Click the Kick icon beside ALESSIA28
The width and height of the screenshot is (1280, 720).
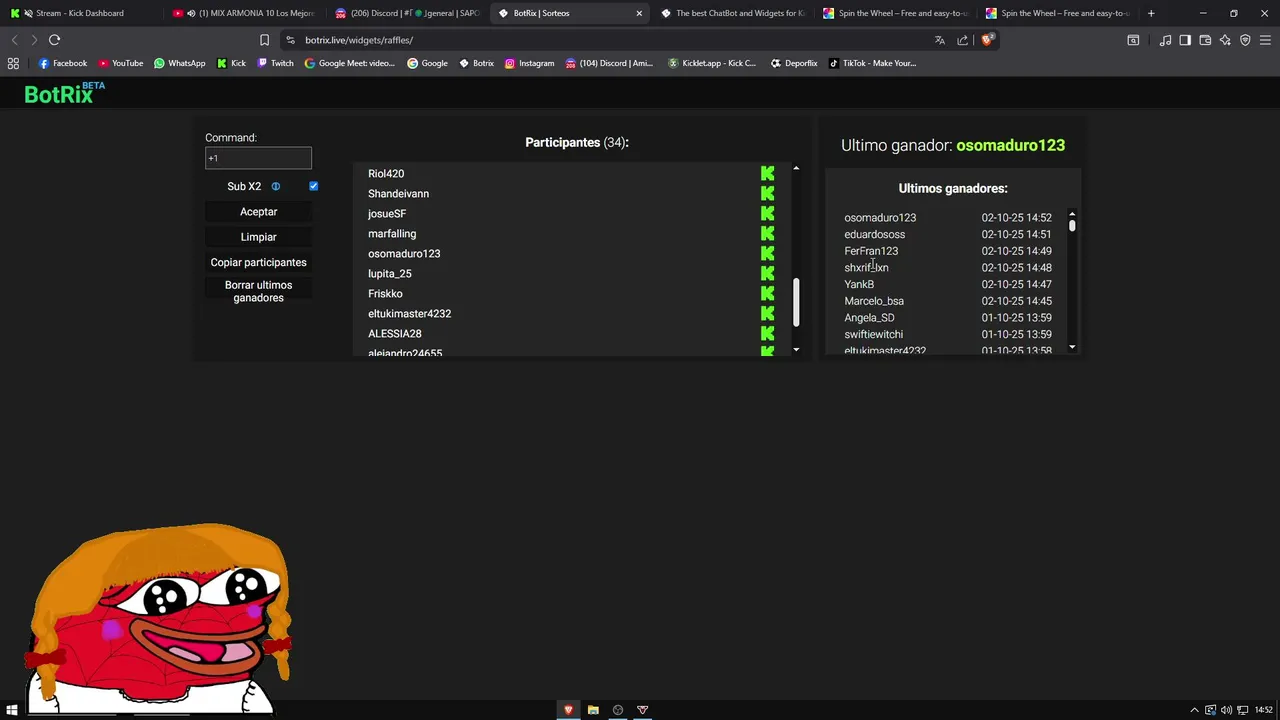pyautogui.click(x=767, y=334)
